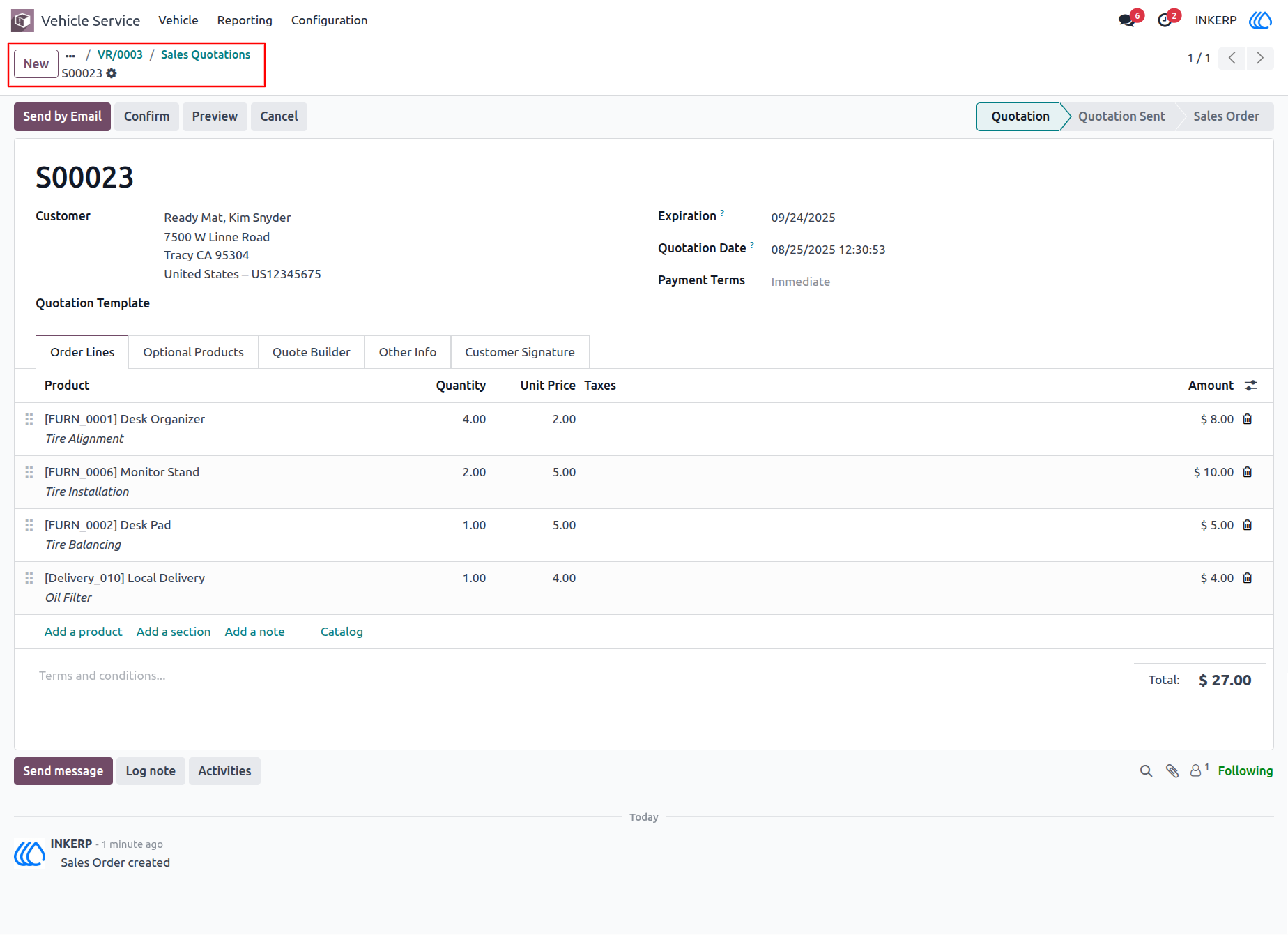This screenshot has height=935, width=1288.
Task: Delete the Desk Organizer line
Action: (1248, 419)
